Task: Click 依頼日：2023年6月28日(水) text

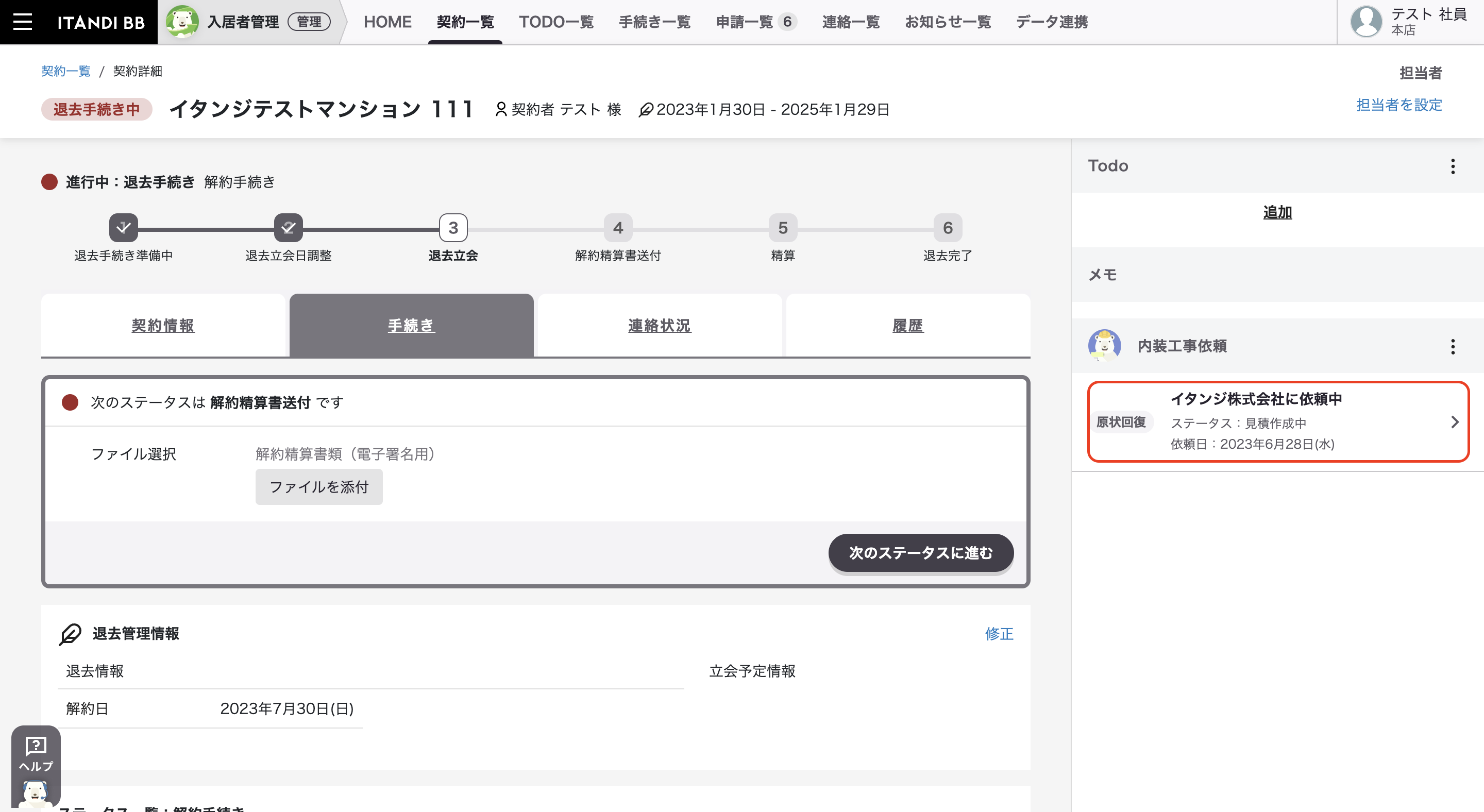Action: pos(1253,444)
